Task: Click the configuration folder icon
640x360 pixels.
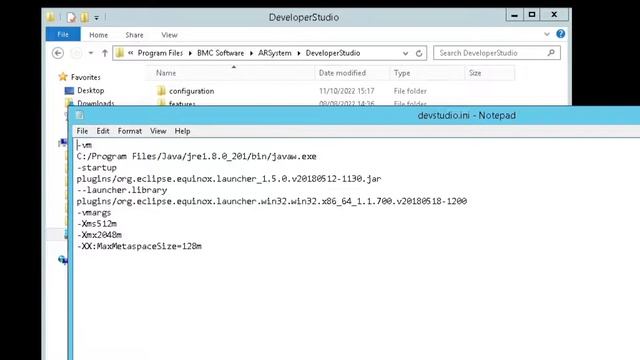Action: [x=161, y=91]
